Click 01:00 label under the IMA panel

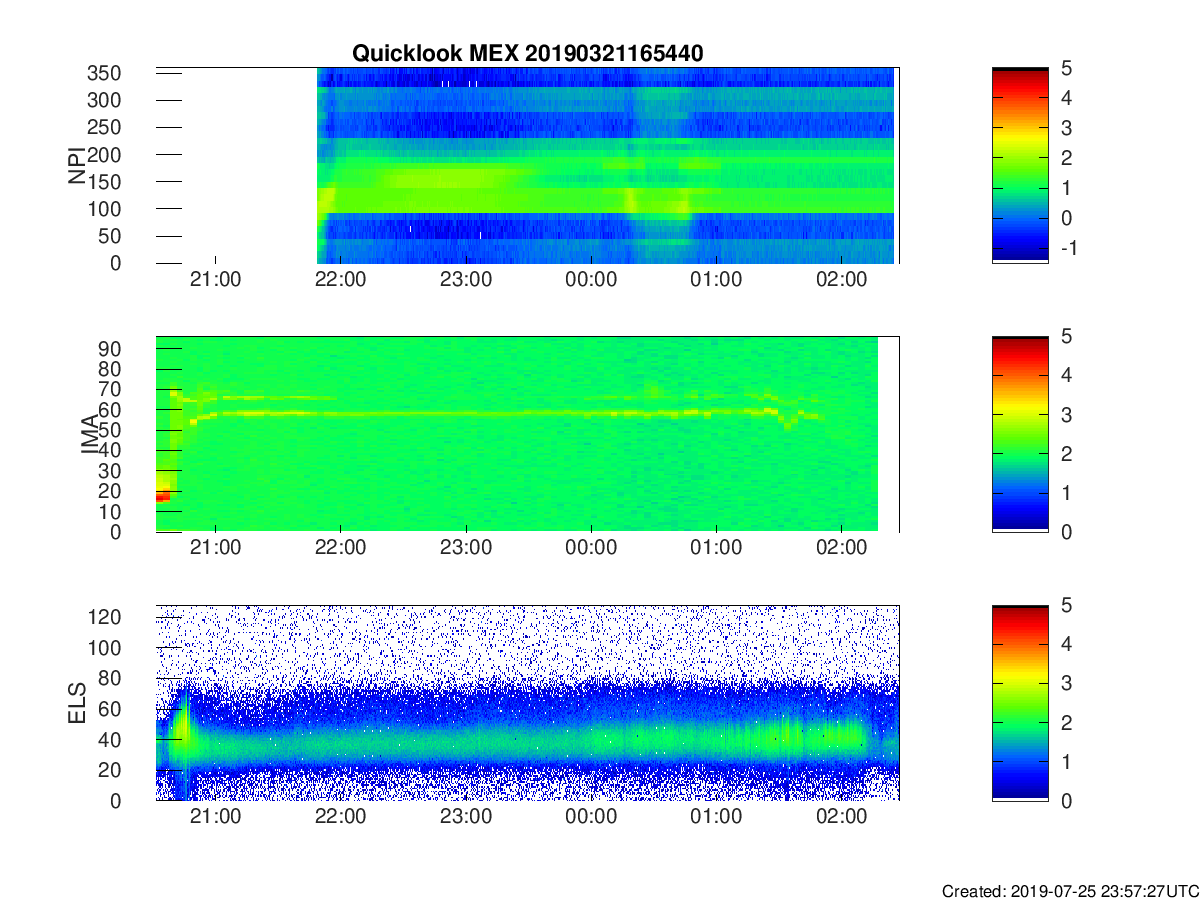coord(717,550)
